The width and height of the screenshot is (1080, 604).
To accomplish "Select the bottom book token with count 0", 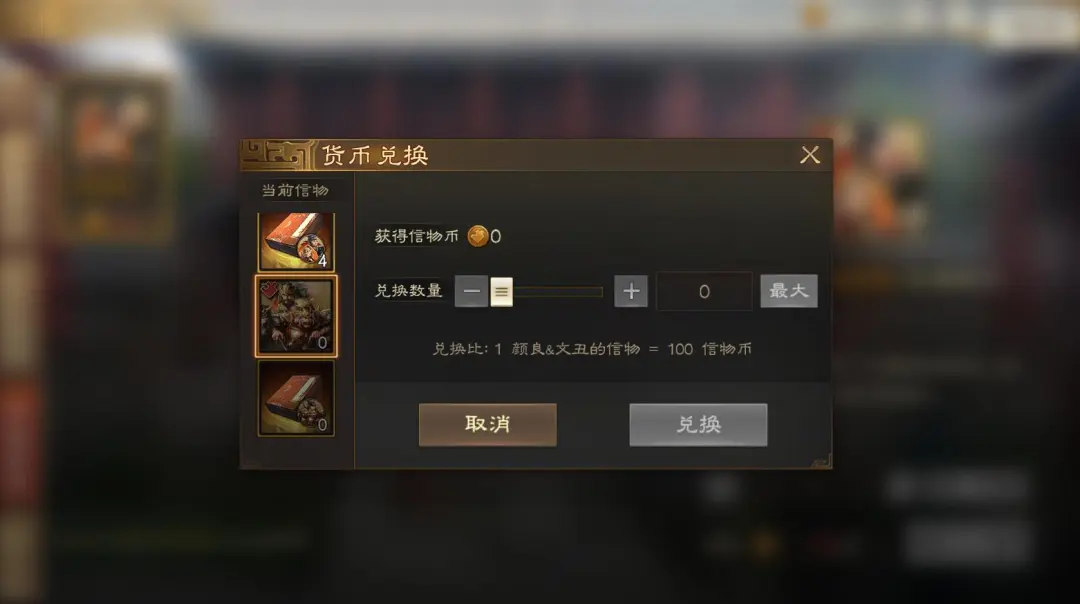I will pyautogui.click(x=296, y=398).
